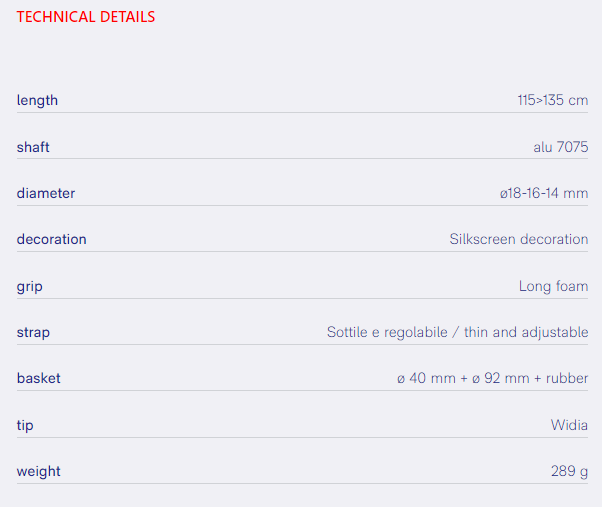602x507 pixels.
Task: Click the diameter label
Action: (x=46, y=193)
